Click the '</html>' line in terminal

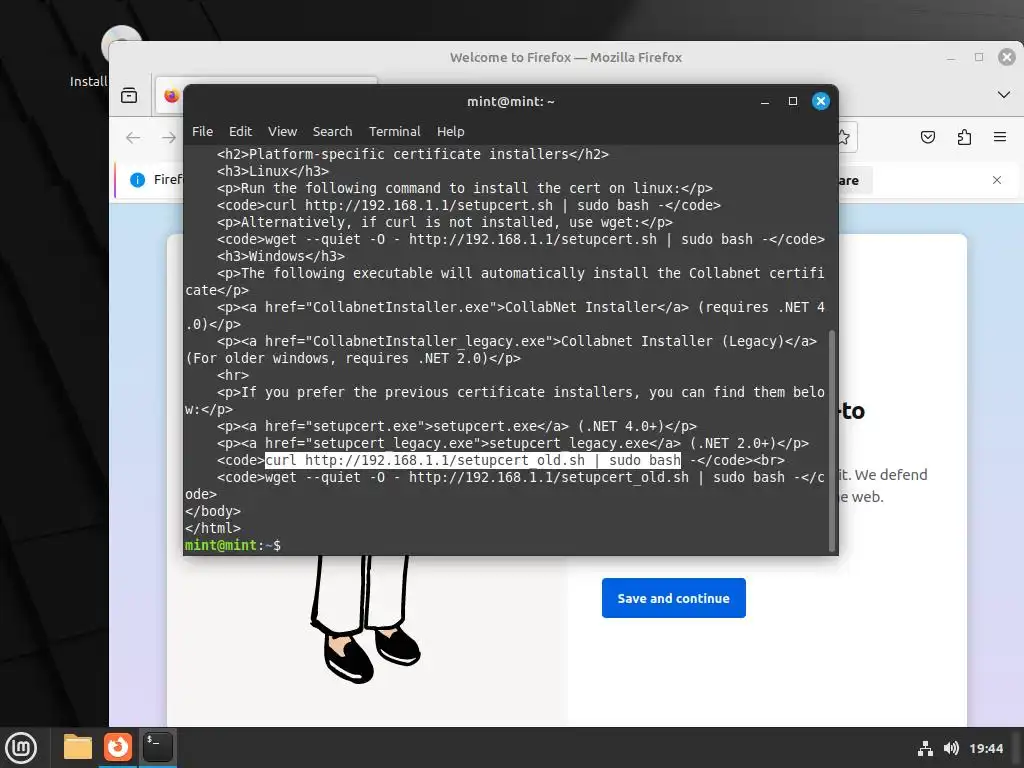213,528
